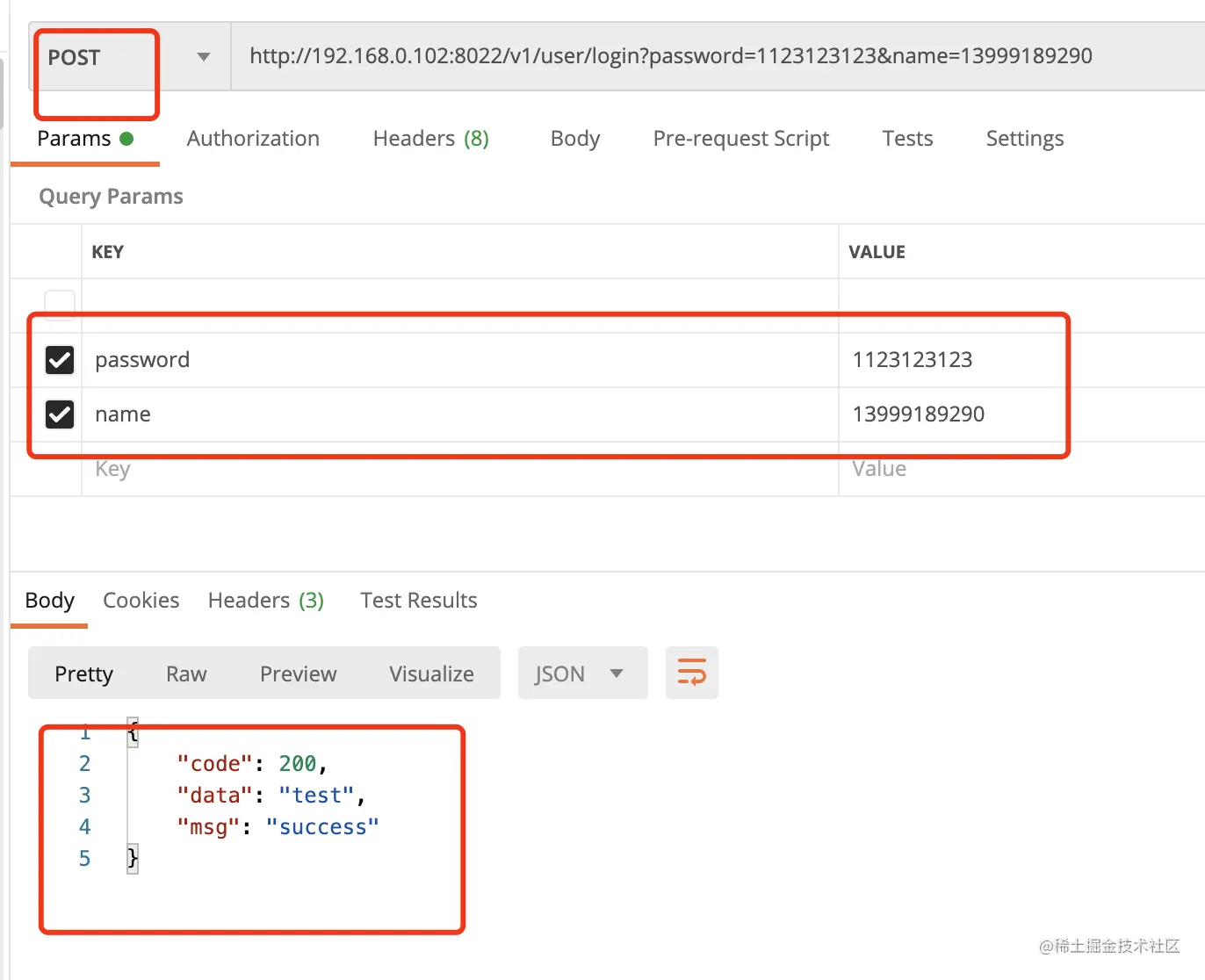The width and height of the screenshot is (1205, 980).
Task: Click the request URL field
Action: [x=718, y=56]
